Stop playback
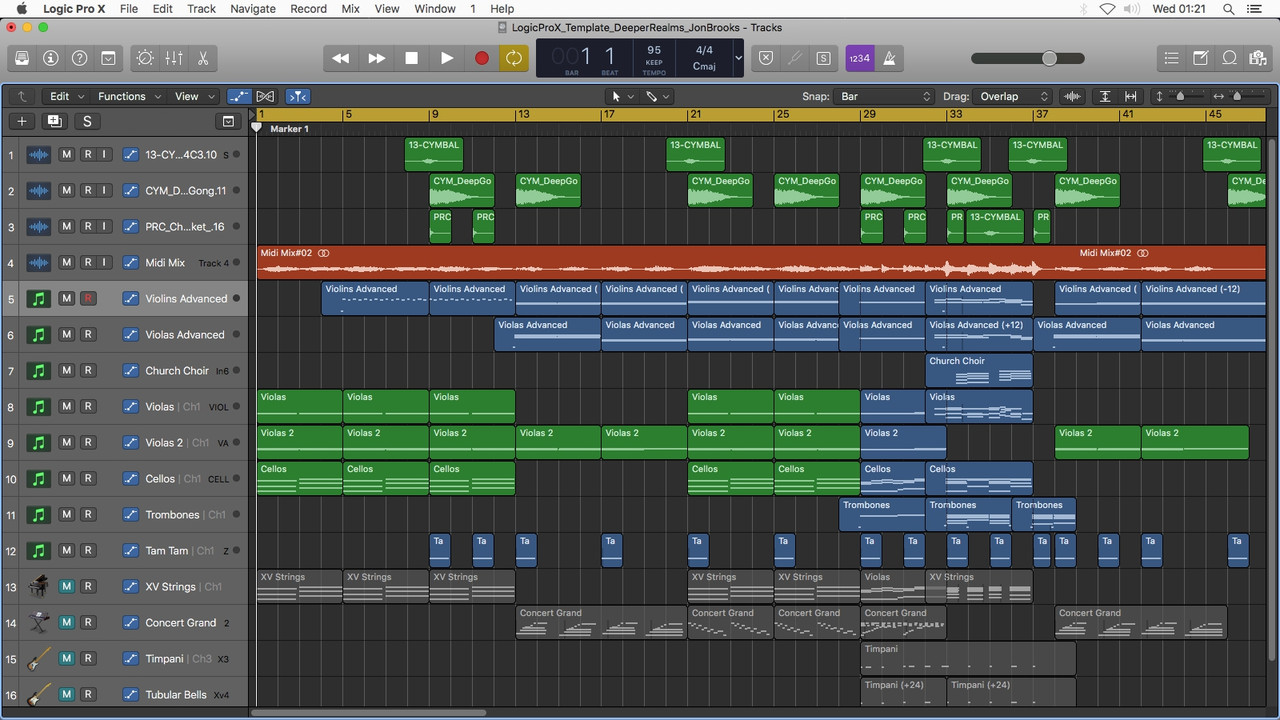The width and height of the screenshot is (1280, 720). coord(411,58)
